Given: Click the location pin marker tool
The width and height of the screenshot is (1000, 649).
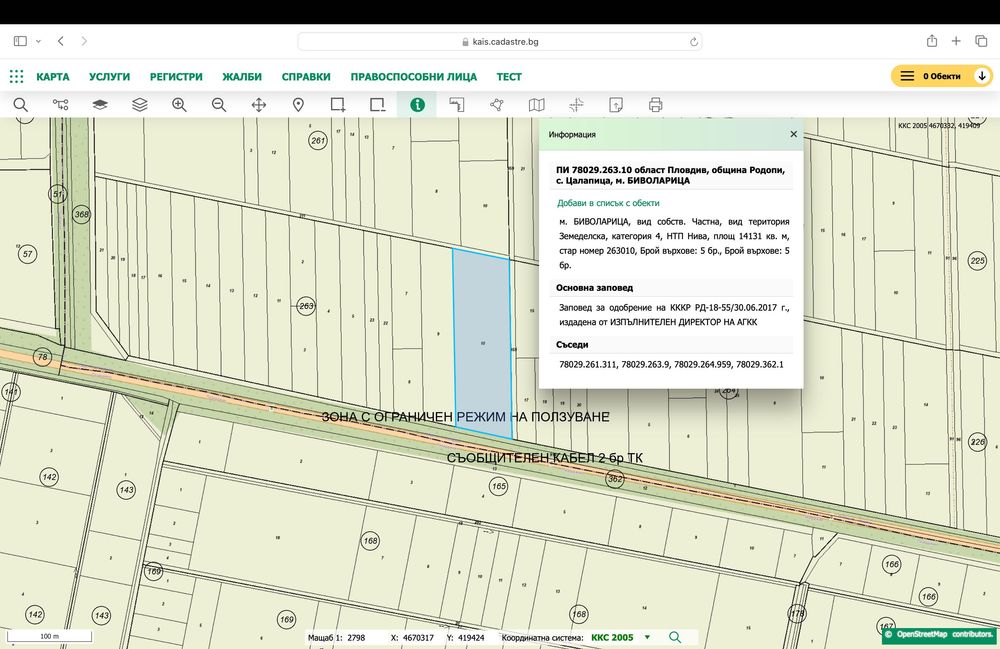Looking at the screenshot, I should [298, 104].
